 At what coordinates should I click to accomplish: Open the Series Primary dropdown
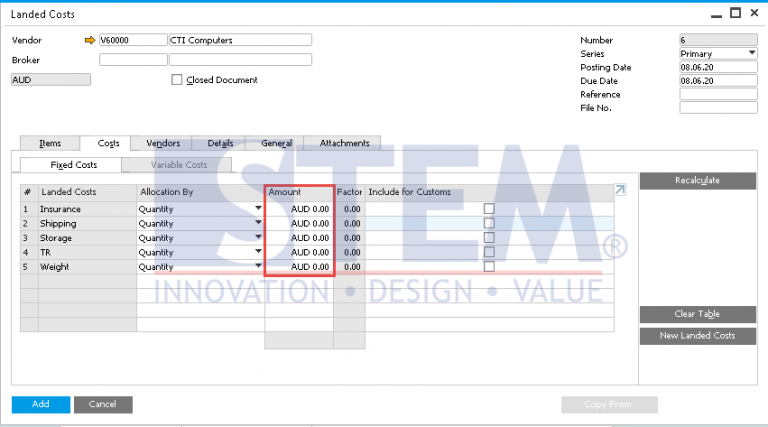(751, 53)
